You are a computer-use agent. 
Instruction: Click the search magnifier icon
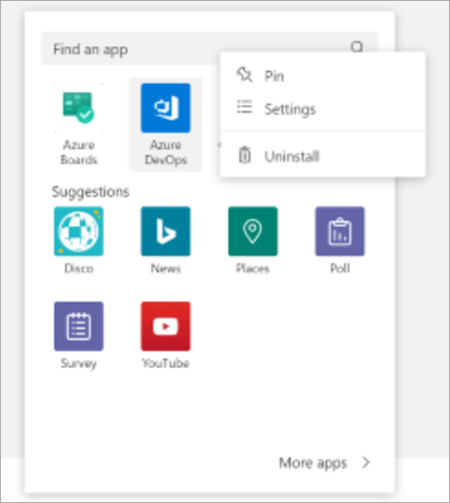357,47
